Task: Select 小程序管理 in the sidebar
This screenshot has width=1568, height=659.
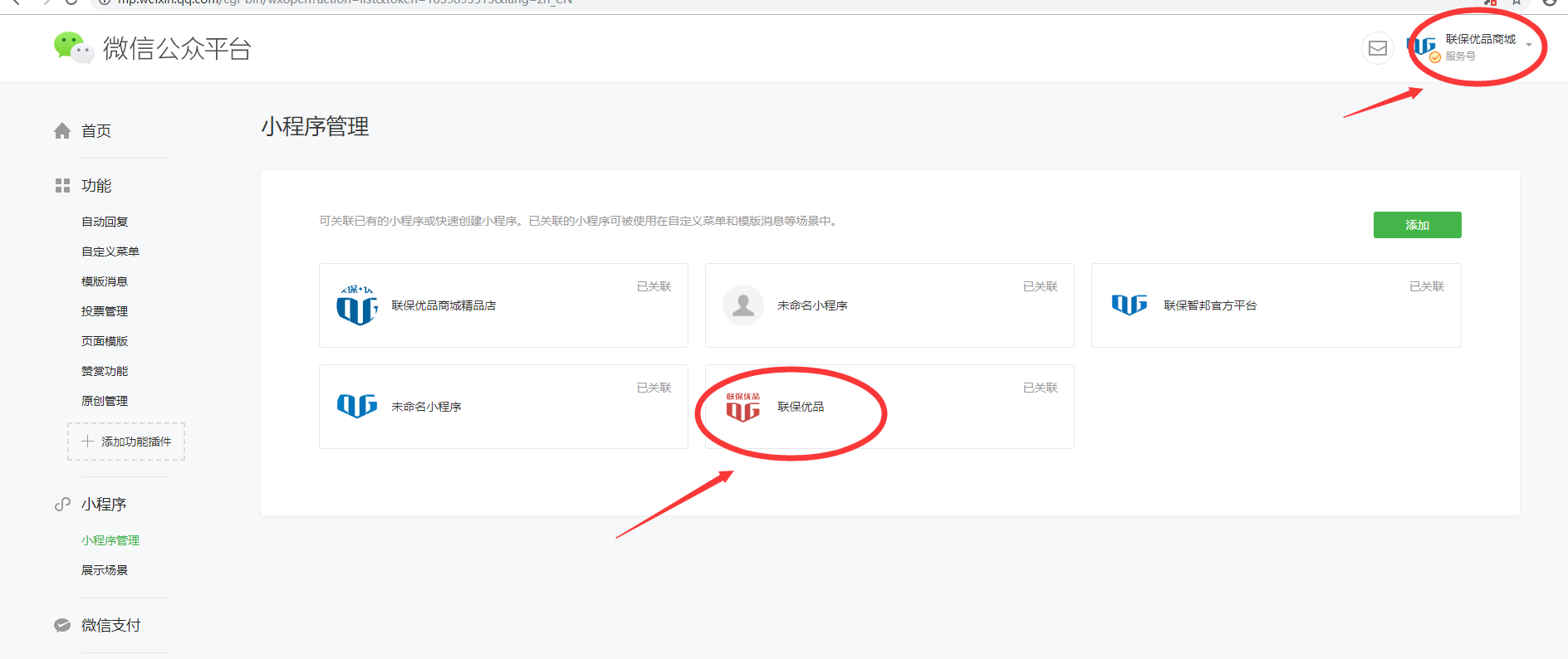Action: pyautogui.click(x=110, y=540)
